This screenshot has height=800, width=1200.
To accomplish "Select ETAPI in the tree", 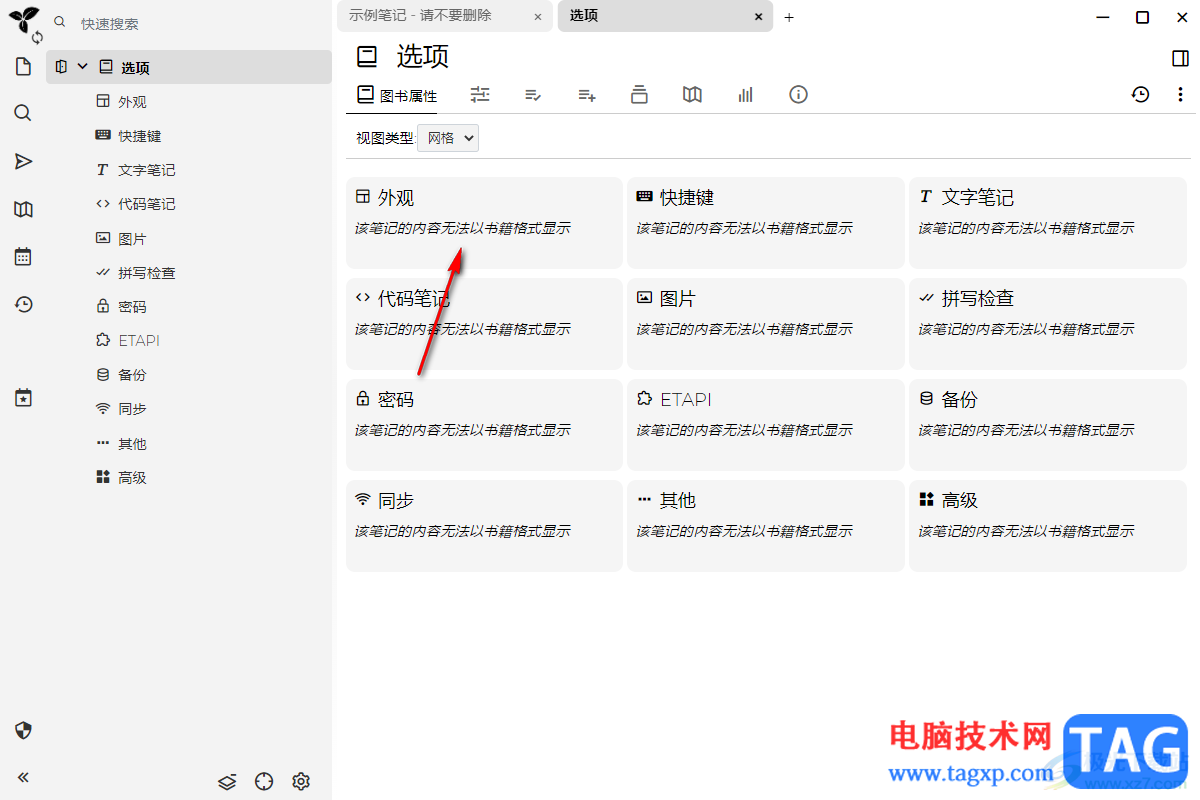I will [x=139, y=341].
